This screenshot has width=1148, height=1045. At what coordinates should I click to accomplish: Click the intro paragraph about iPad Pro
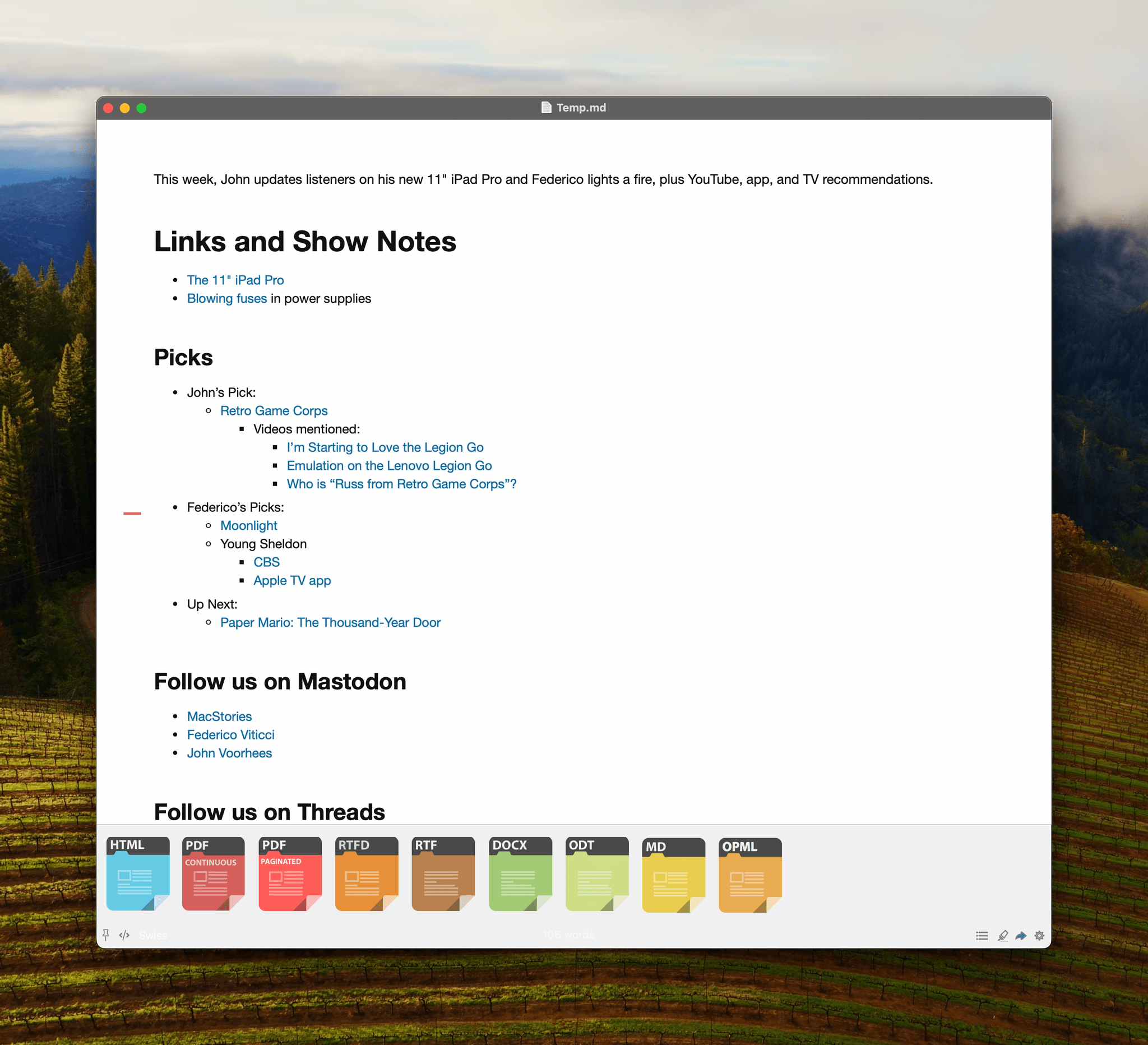point(543,179)
